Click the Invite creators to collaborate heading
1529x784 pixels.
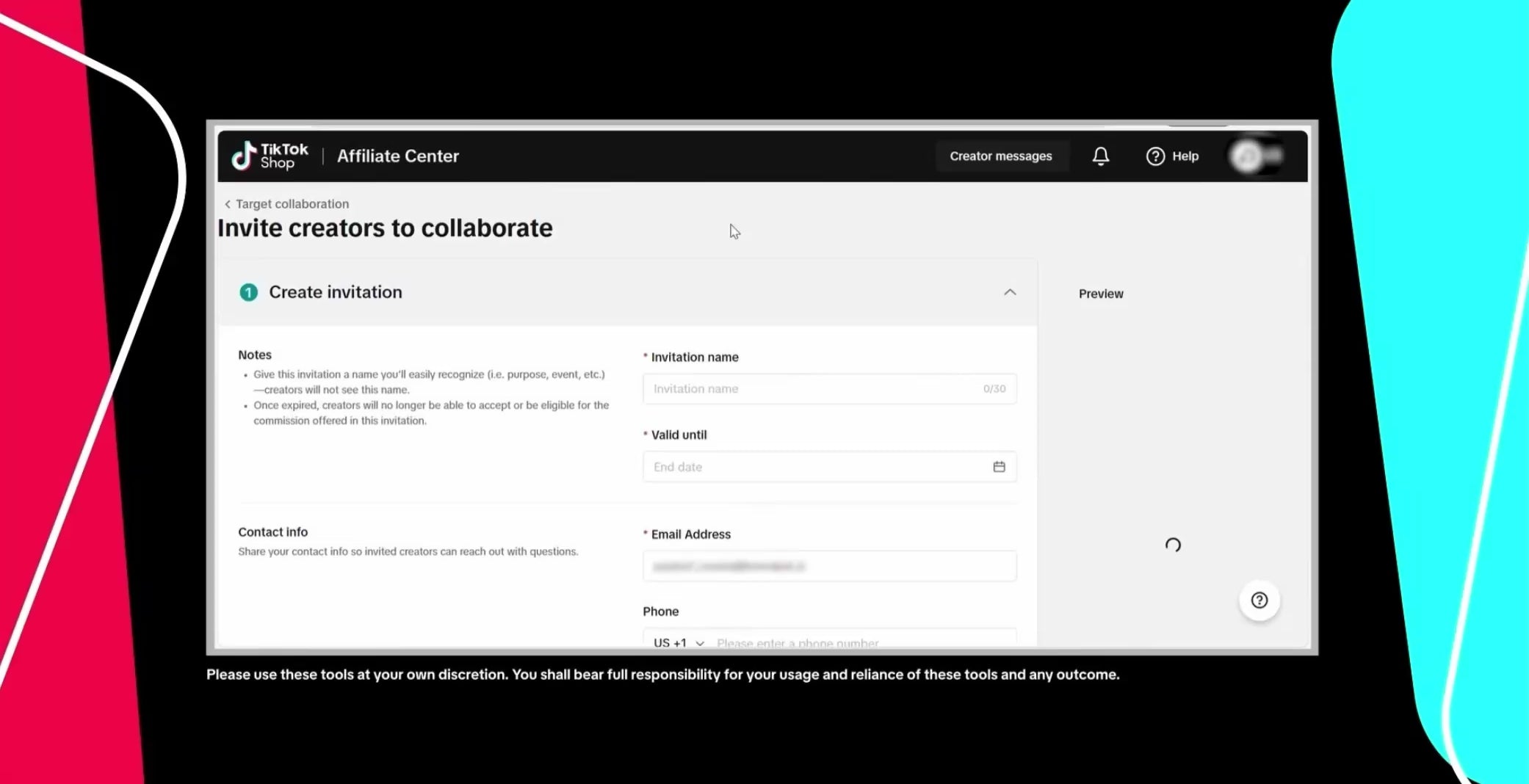[x=385, y=228]
